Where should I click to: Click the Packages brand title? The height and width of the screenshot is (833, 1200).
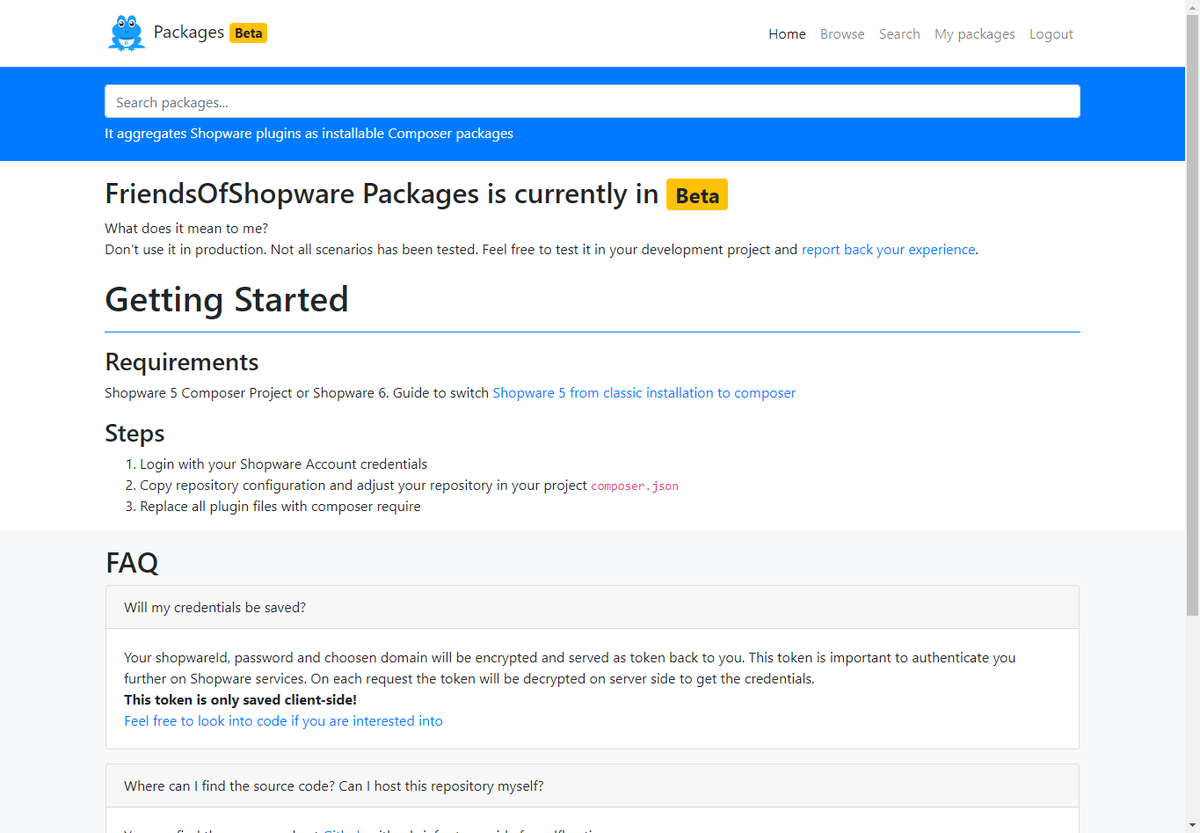coord(188,32)
